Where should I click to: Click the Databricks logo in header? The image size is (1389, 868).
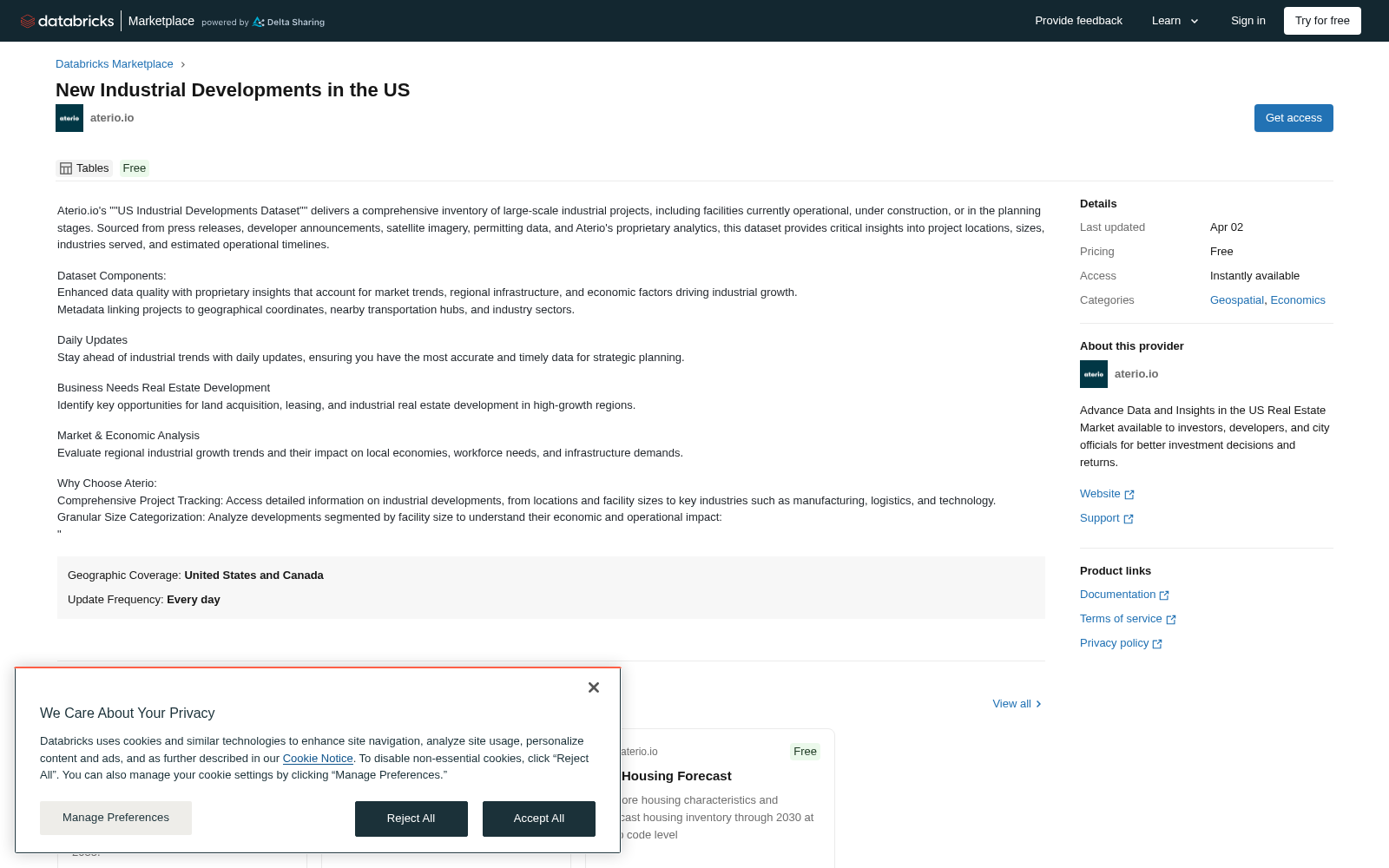point(67,21)
